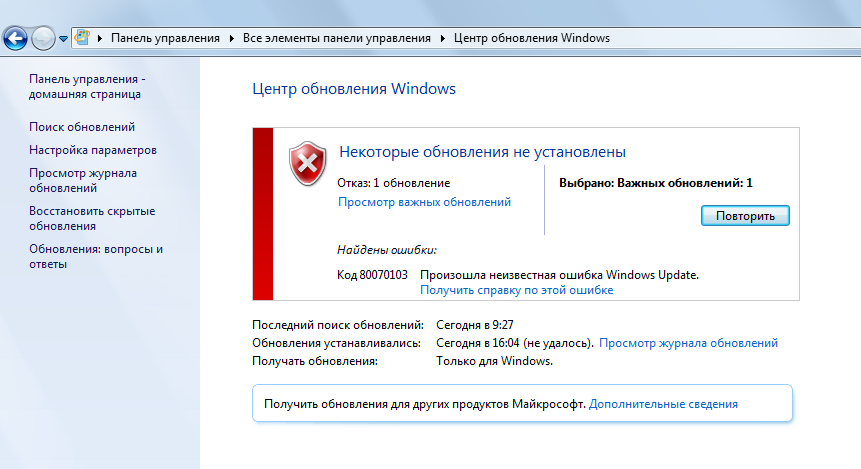Click Выбрано: Важных обновлений: 1 text
861x469 pixels.
click(x=656, y=183)
